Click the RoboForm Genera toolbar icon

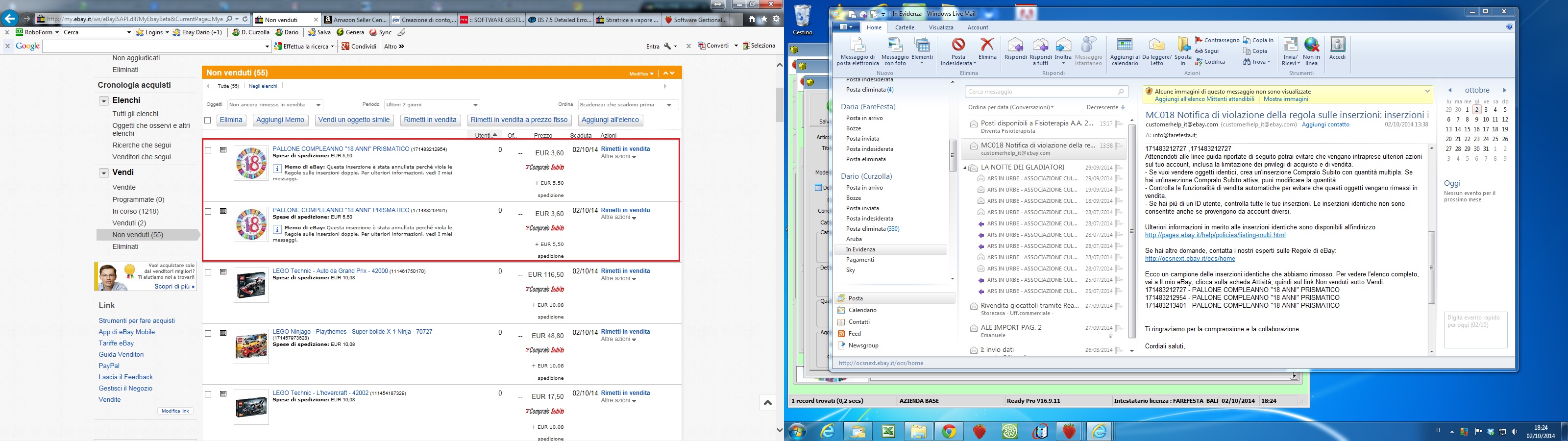pos(350,32)
